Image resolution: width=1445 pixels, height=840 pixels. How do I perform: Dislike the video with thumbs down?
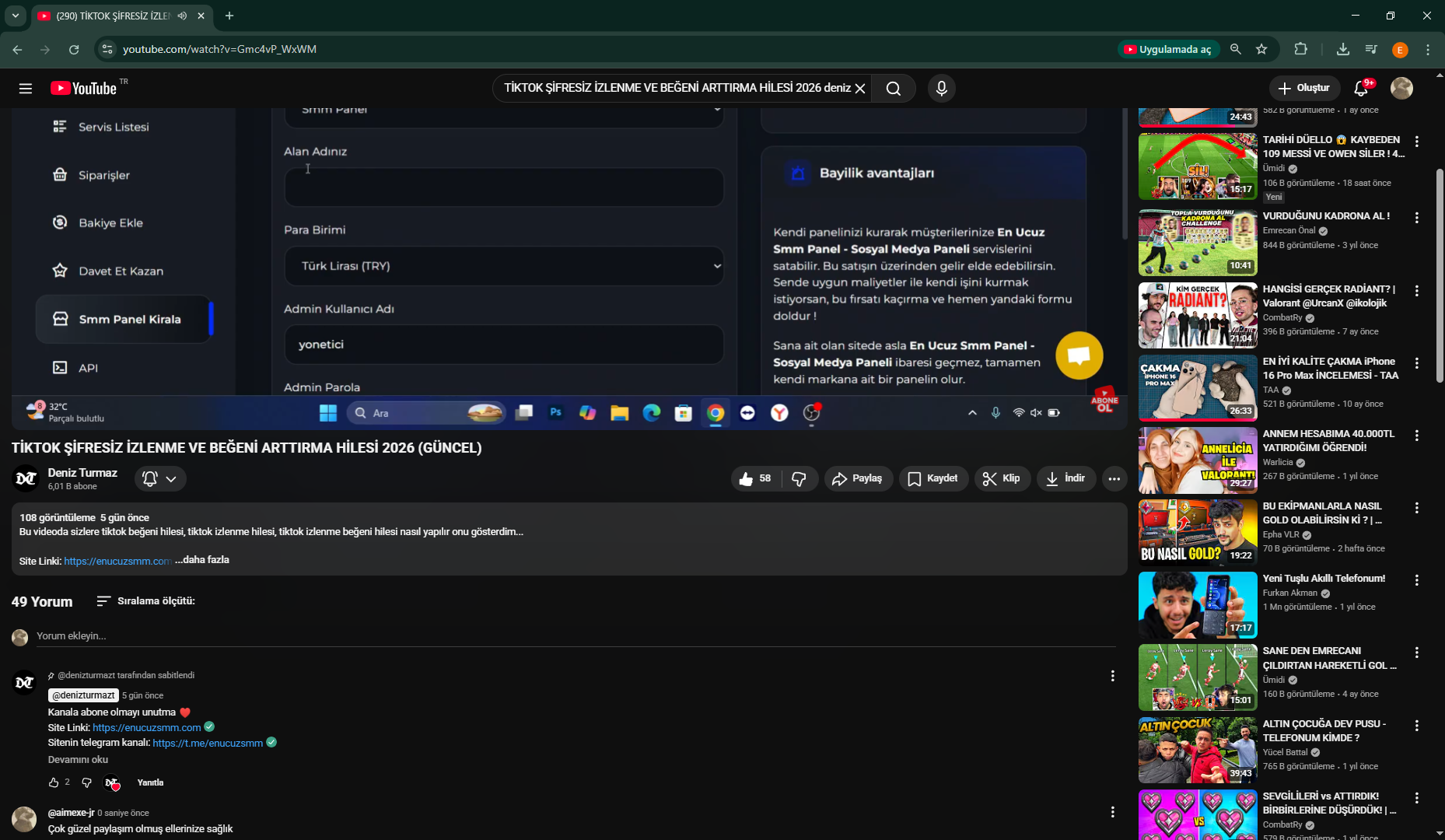pyautogui.click(x=799, y=478)
